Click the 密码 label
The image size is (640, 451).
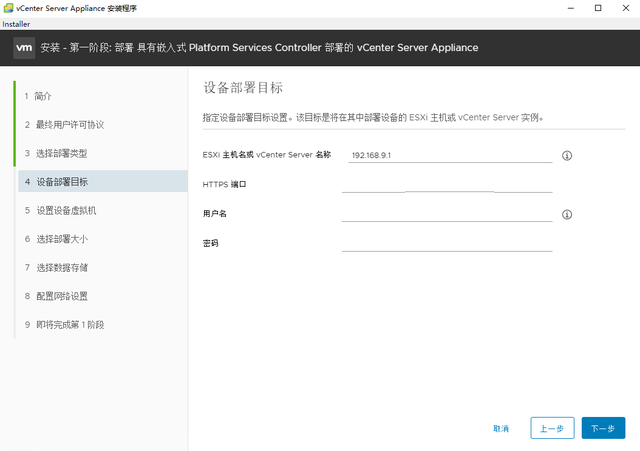click(210, 244)
